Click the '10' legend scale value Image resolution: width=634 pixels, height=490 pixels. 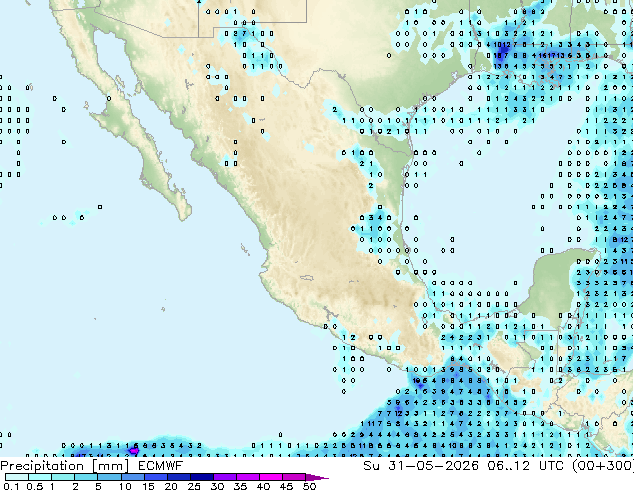(x=125, y=486)
